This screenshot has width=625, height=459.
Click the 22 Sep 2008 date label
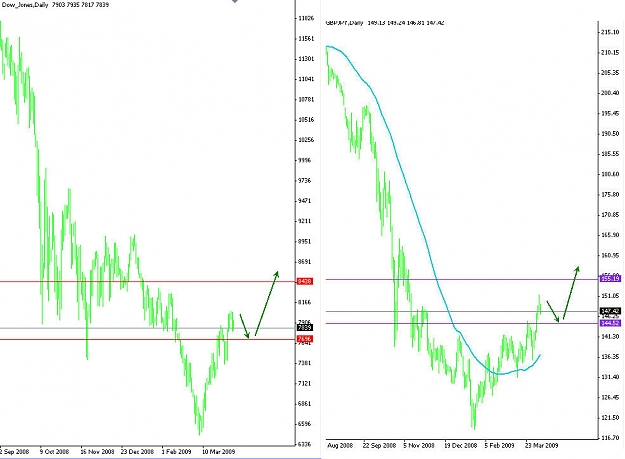(x=379, y=445)
